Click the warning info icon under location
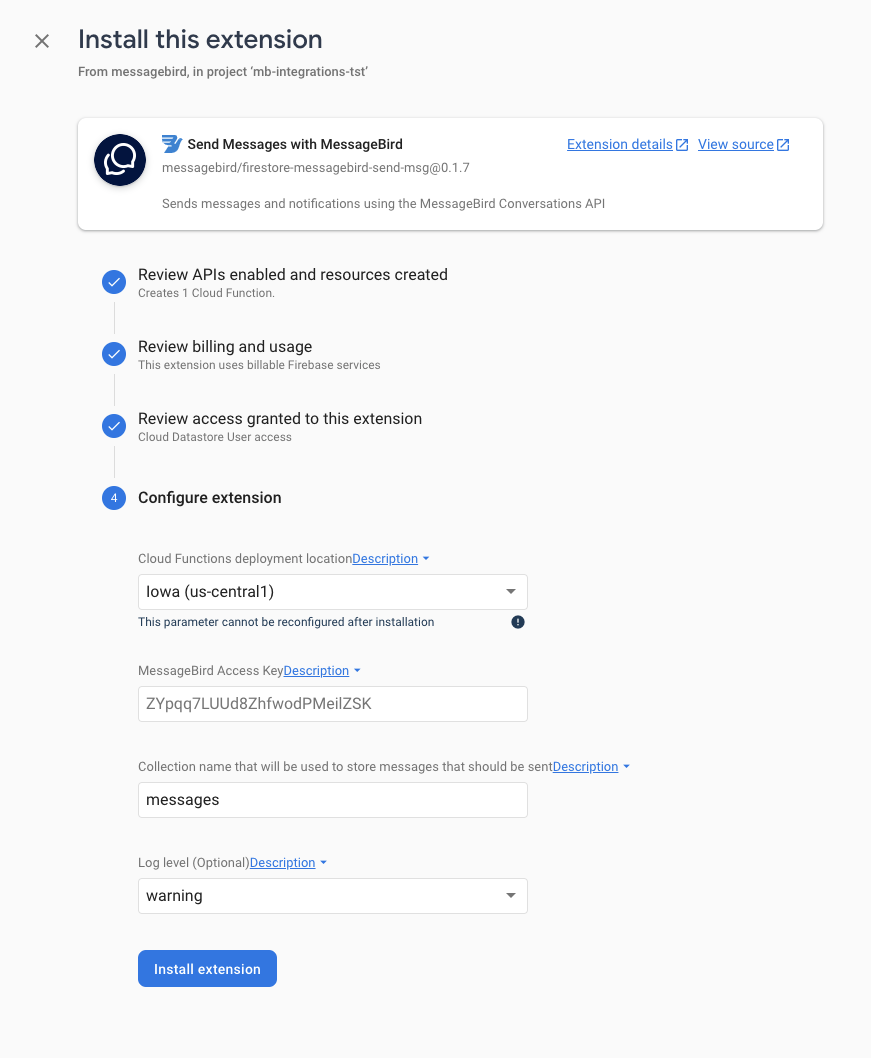 [x=517, y=622]
